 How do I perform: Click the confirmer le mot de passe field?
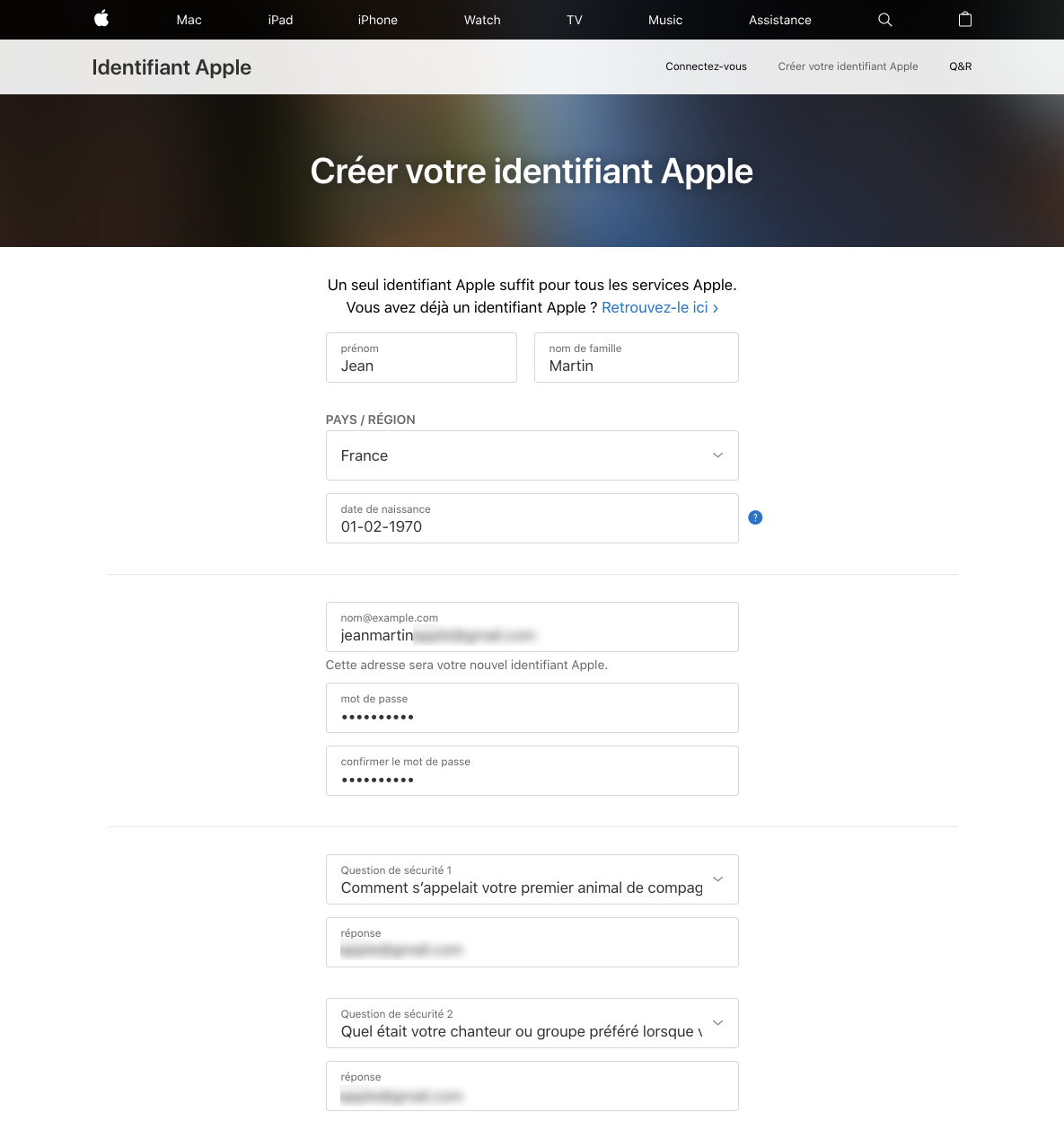click(532, 771)
